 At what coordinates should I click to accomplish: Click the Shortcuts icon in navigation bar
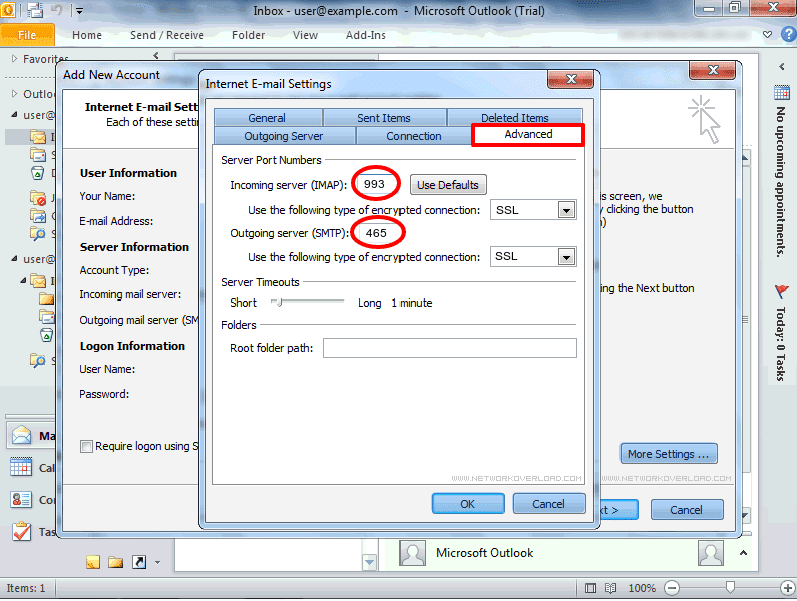(139, 563)
